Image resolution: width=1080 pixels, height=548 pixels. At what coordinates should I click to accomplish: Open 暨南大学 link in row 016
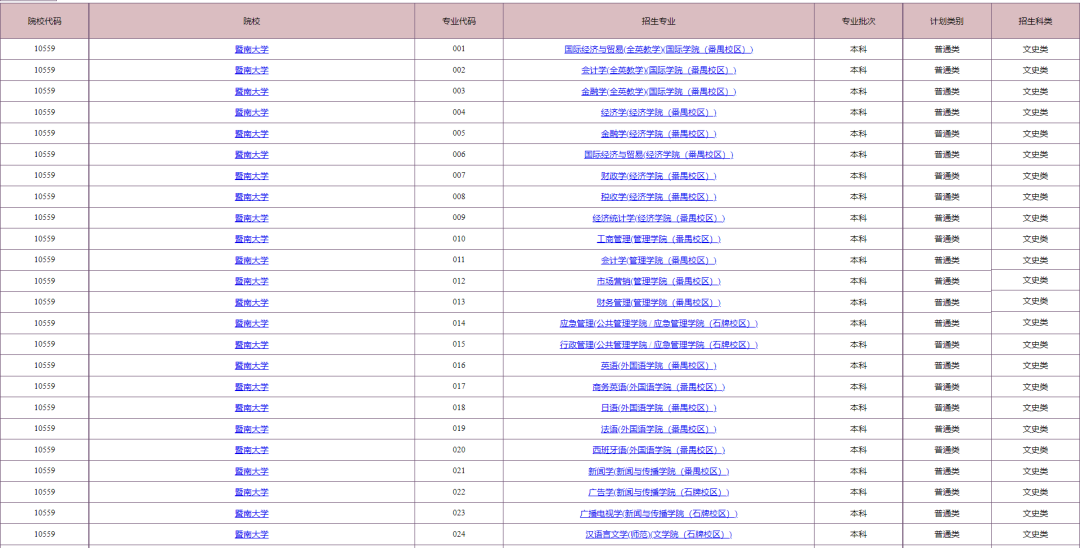click(251, 366)
